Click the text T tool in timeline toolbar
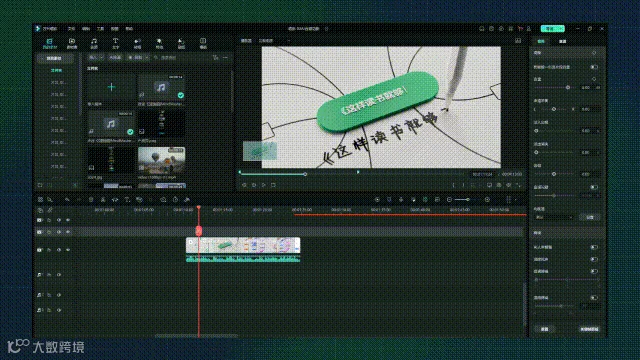640x360 pixels. [127, 200]
